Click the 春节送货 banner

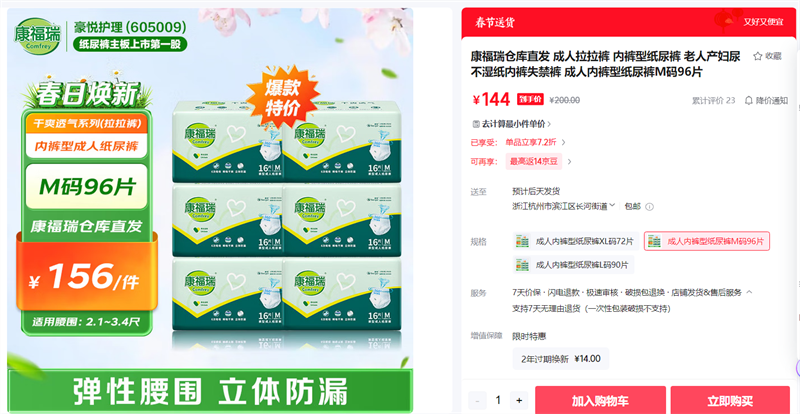pyautogui.click(x=629, y=22)
